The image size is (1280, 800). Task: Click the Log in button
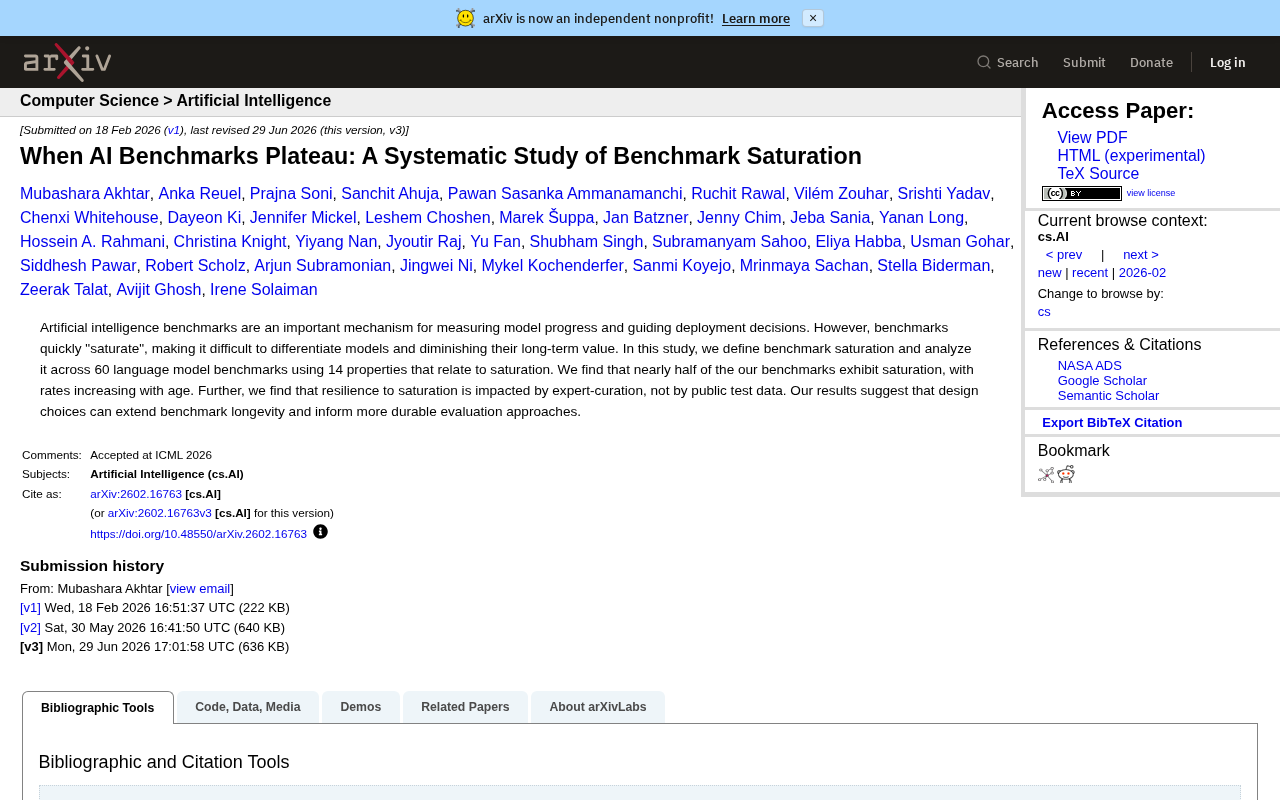pyautogui.click(x=1228, y=62)
